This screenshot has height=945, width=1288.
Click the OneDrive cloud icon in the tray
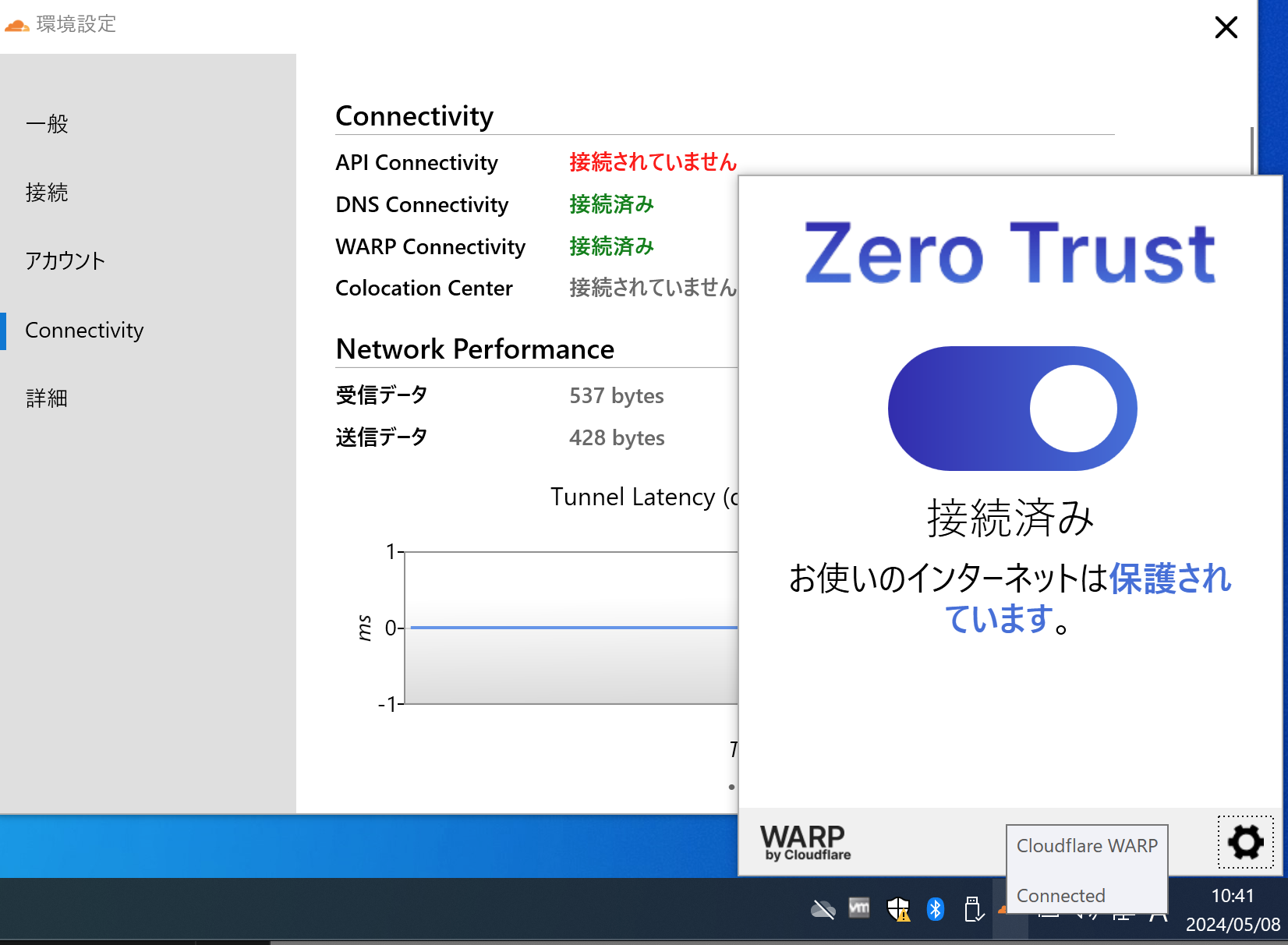point(823,909)
